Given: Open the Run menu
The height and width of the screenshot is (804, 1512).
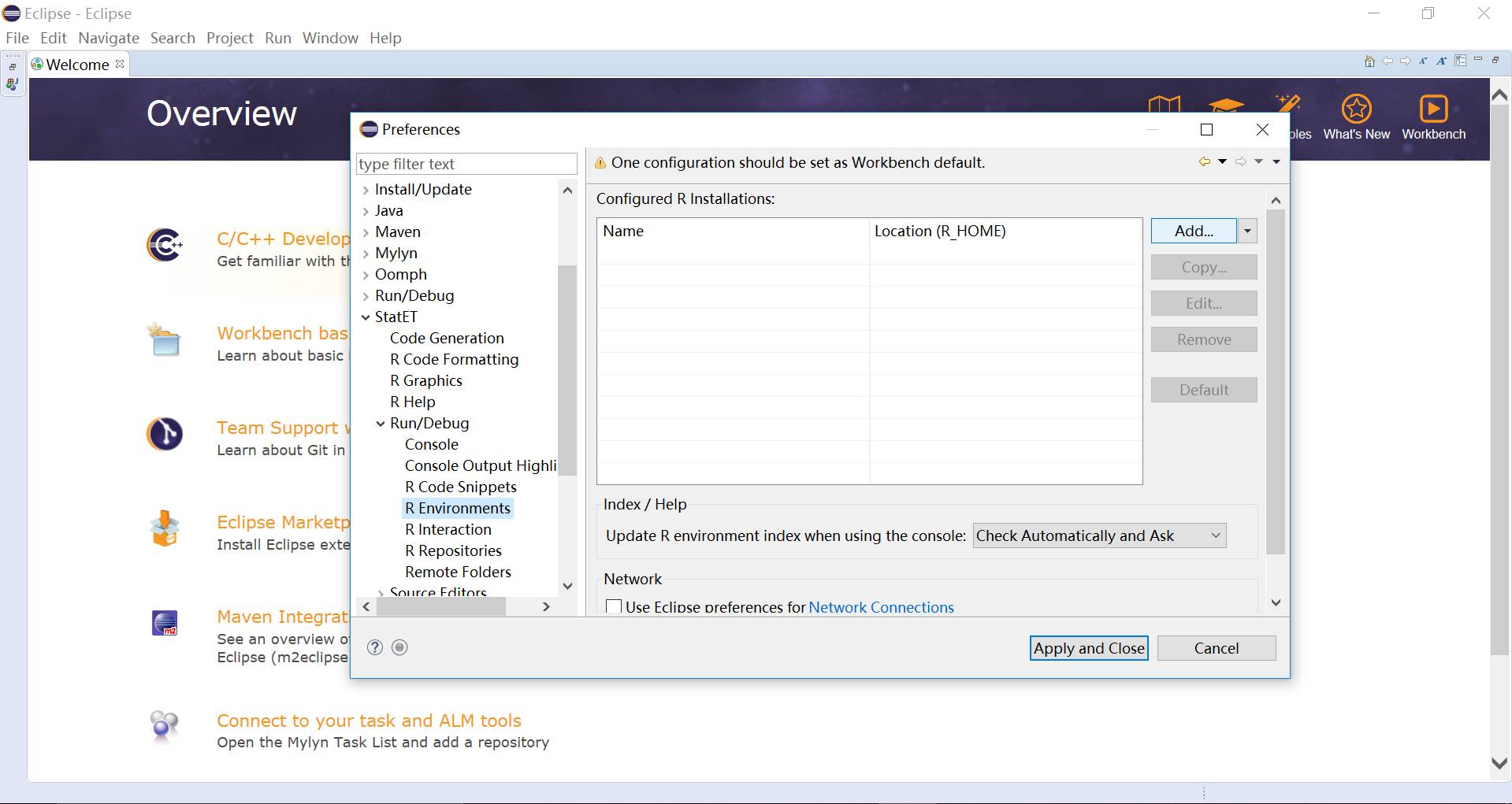Looking at the screenshot, I should coord(278,38).
